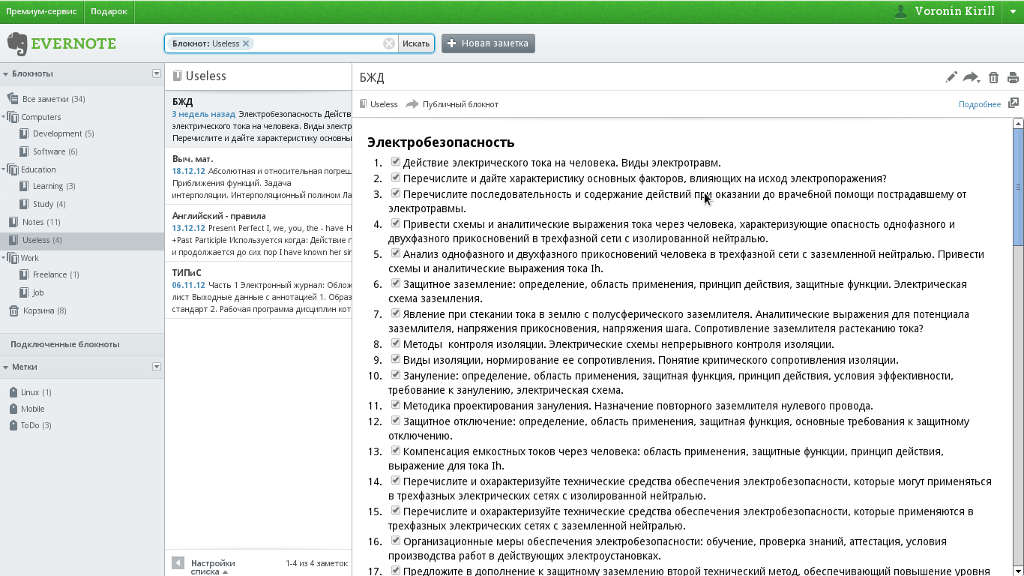Toggle checkbox for item 10 Зануление
Viewport: 1024px width, 576px height.
click(x=395, y=374)
